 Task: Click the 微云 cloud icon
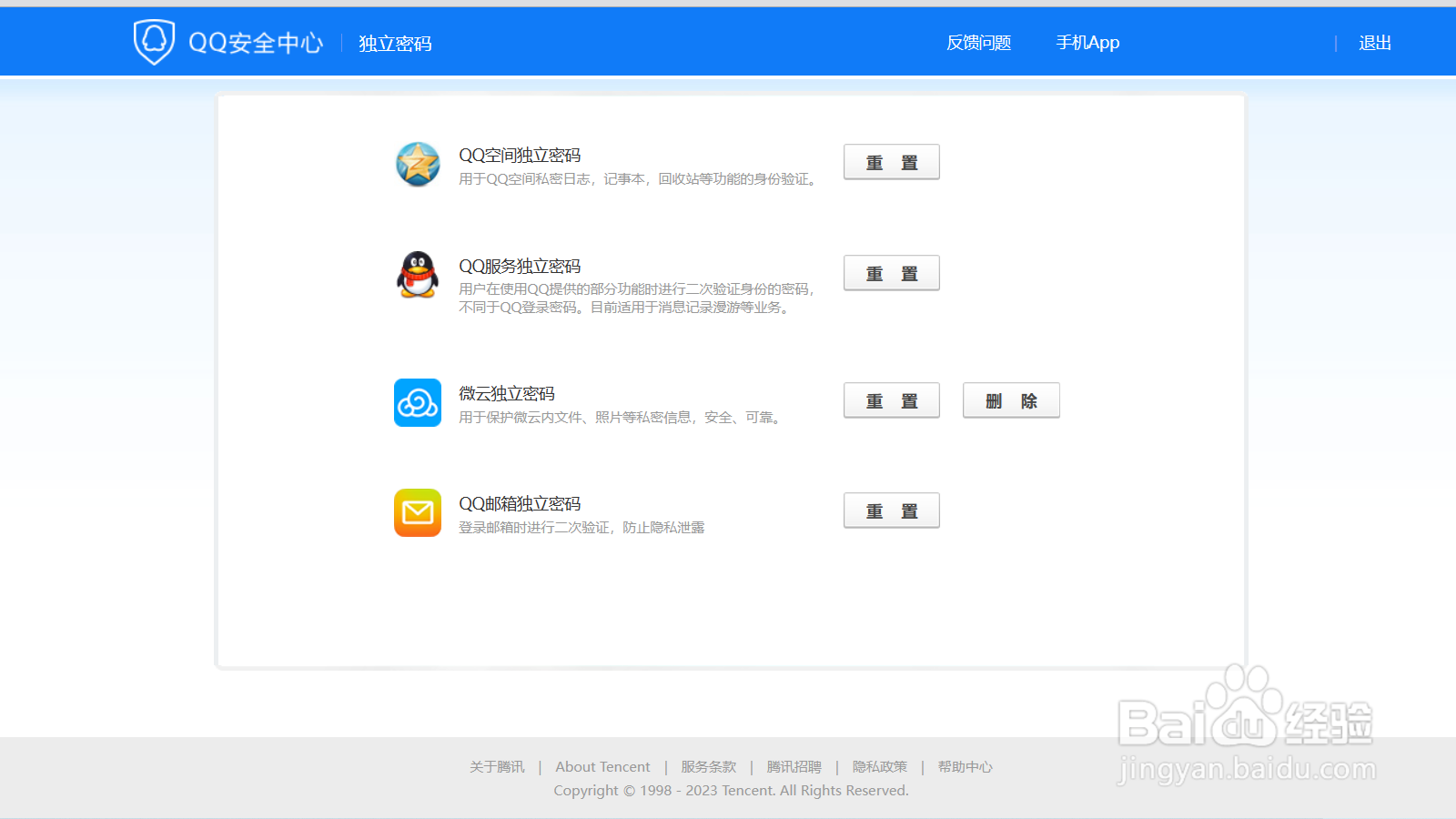418,402
